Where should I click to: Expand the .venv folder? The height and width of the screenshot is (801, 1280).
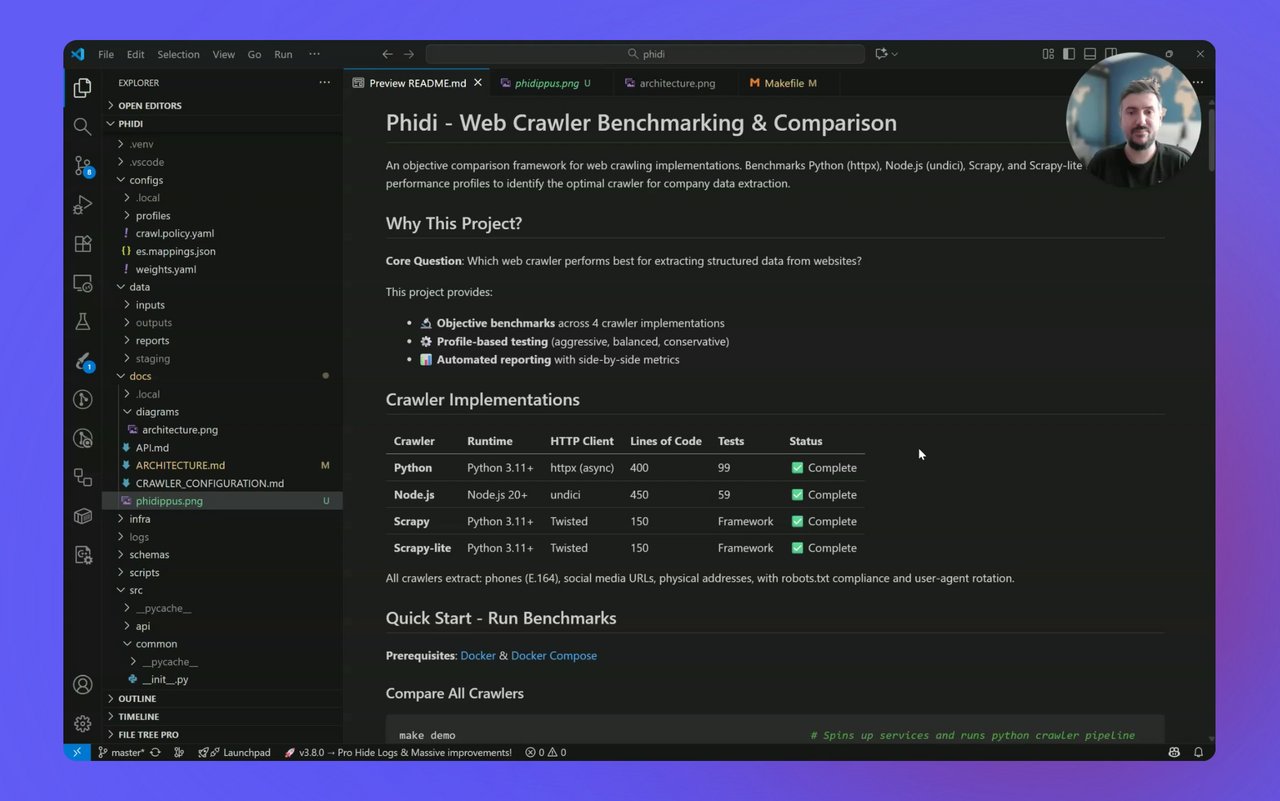click(x=223, y=144)
